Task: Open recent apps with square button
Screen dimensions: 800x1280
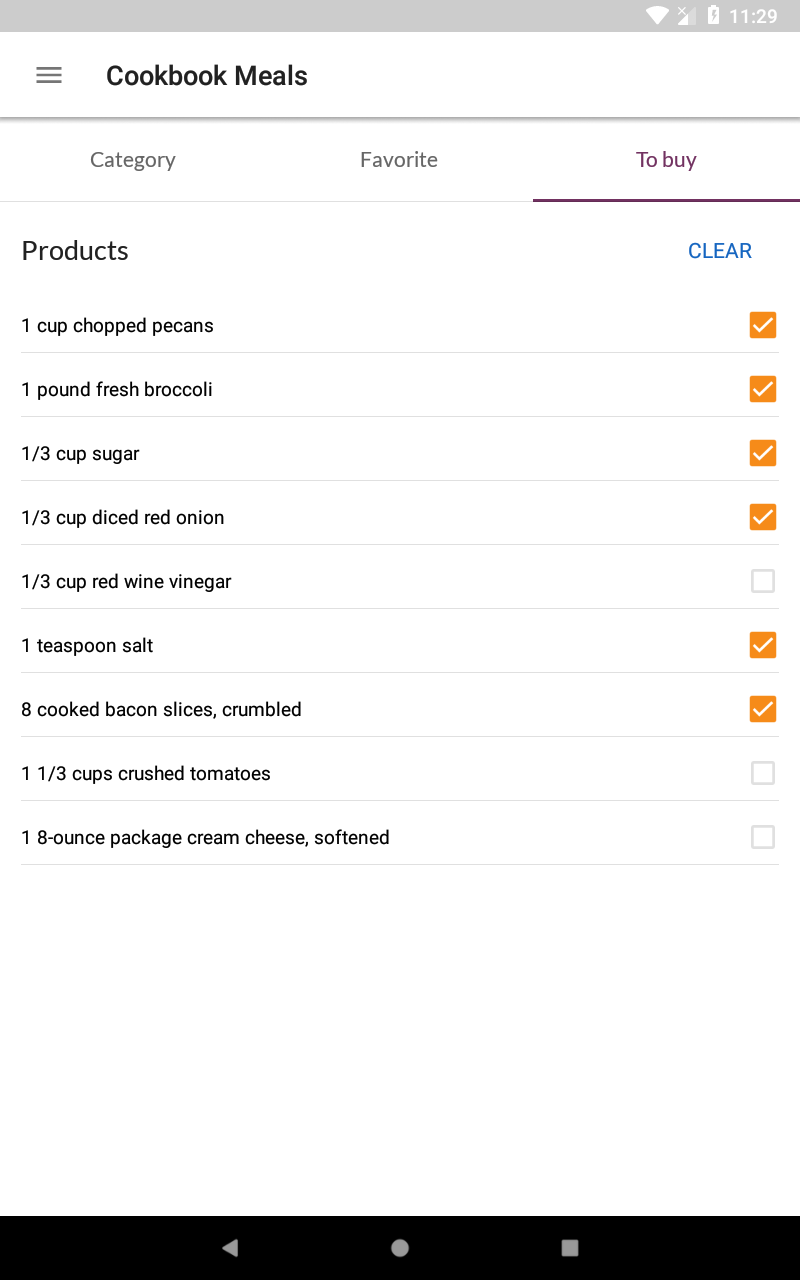Action: pyautogui.click(x=570, y=1247)
